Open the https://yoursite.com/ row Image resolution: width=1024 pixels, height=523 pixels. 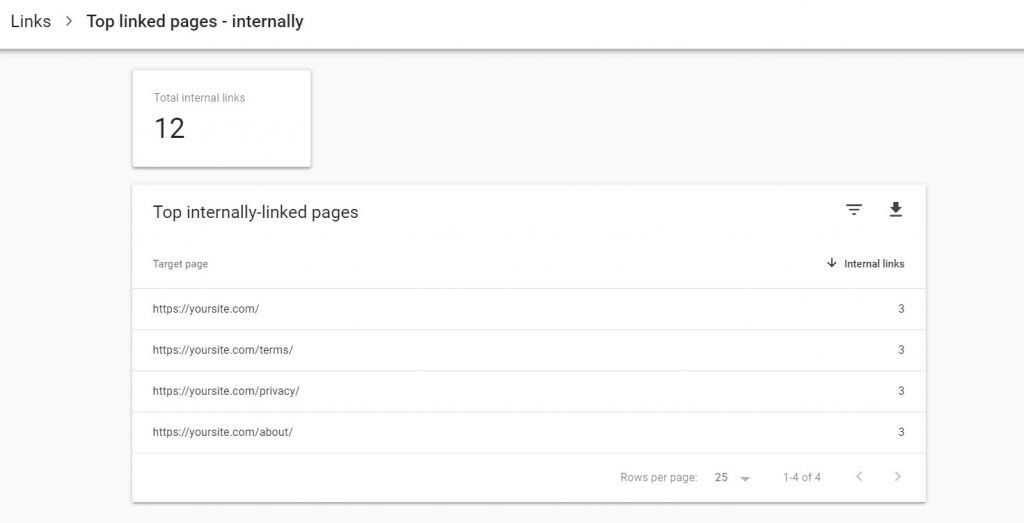206,309
